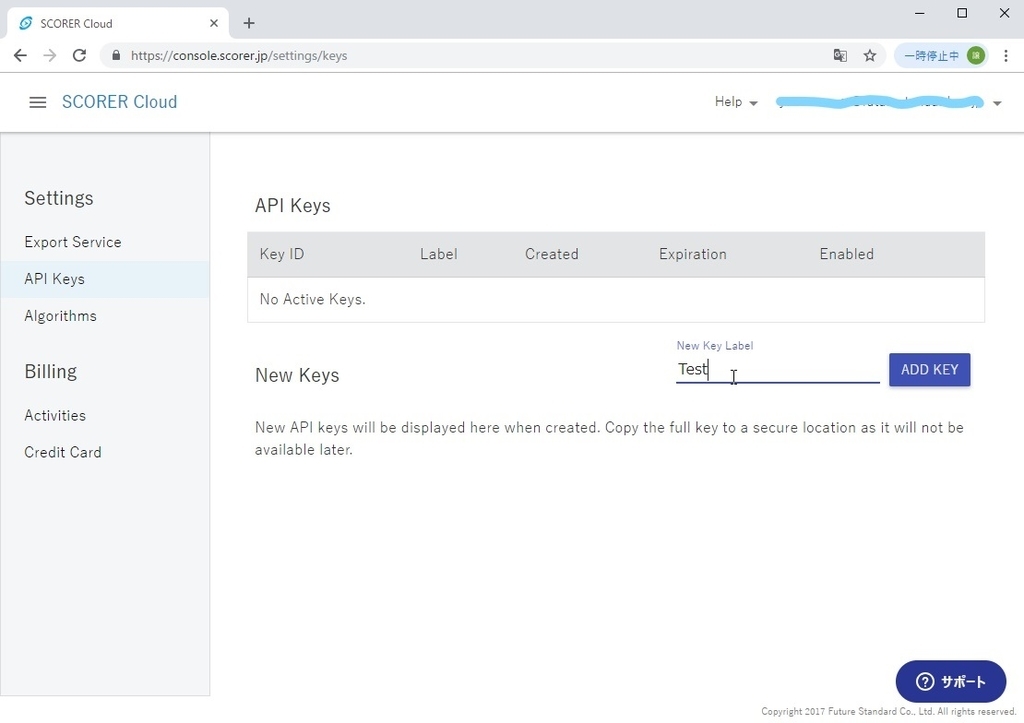Open the Help dropdown menu
This screenshot has height=723, width=1024.
click(x=735, y=102)
